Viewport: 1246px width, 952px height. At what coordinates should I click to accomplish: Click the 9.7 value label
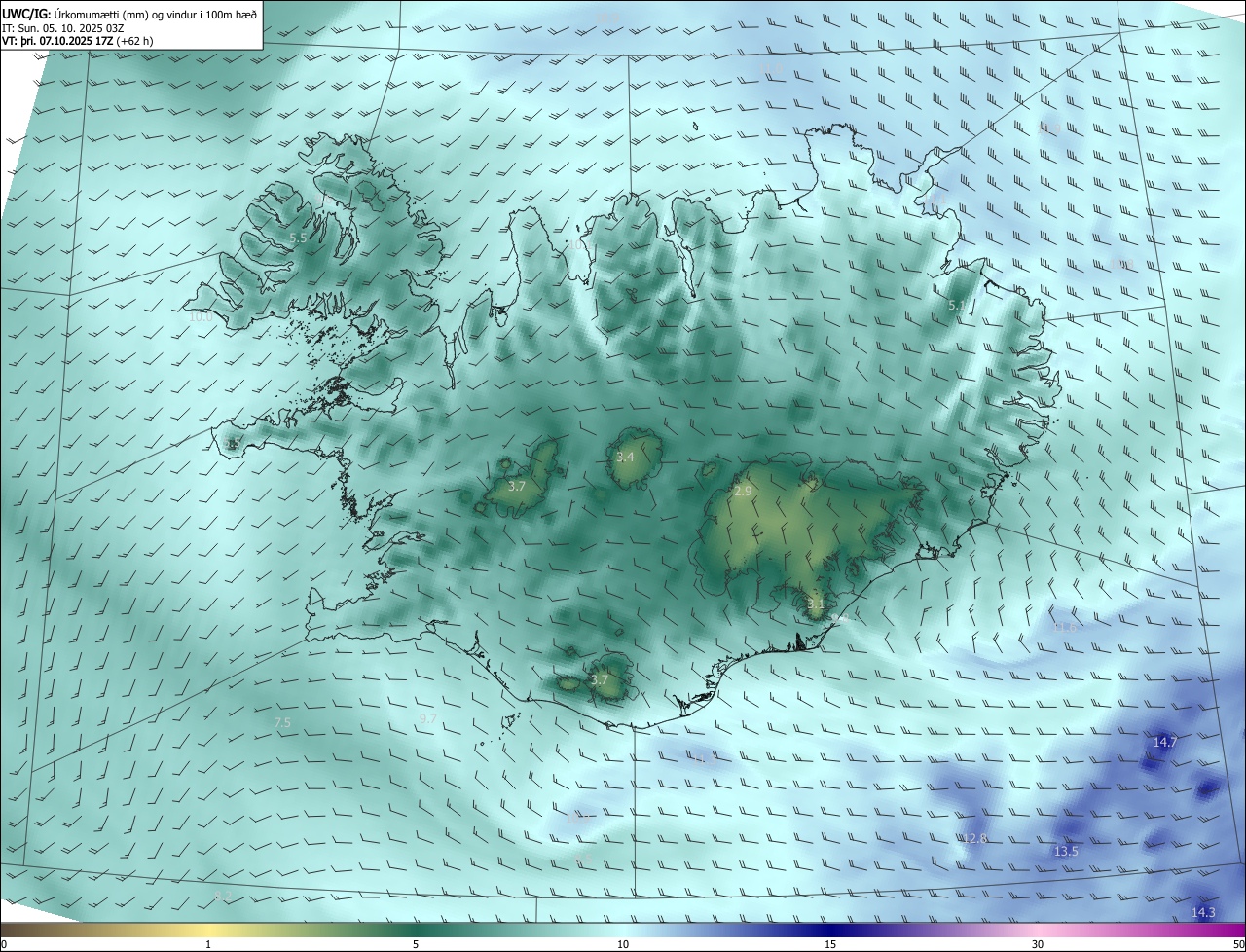tap(427, 718)
